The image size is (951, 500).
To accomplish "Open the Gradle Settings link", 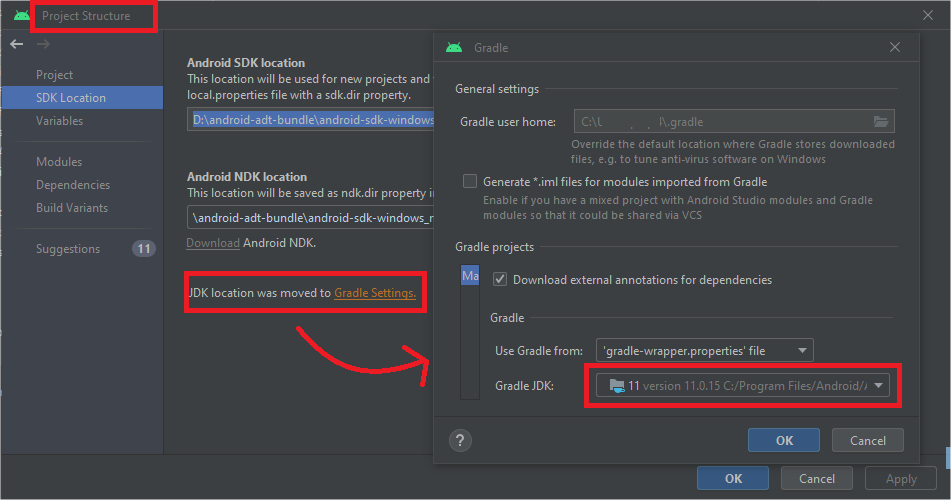I will (375, 292).
